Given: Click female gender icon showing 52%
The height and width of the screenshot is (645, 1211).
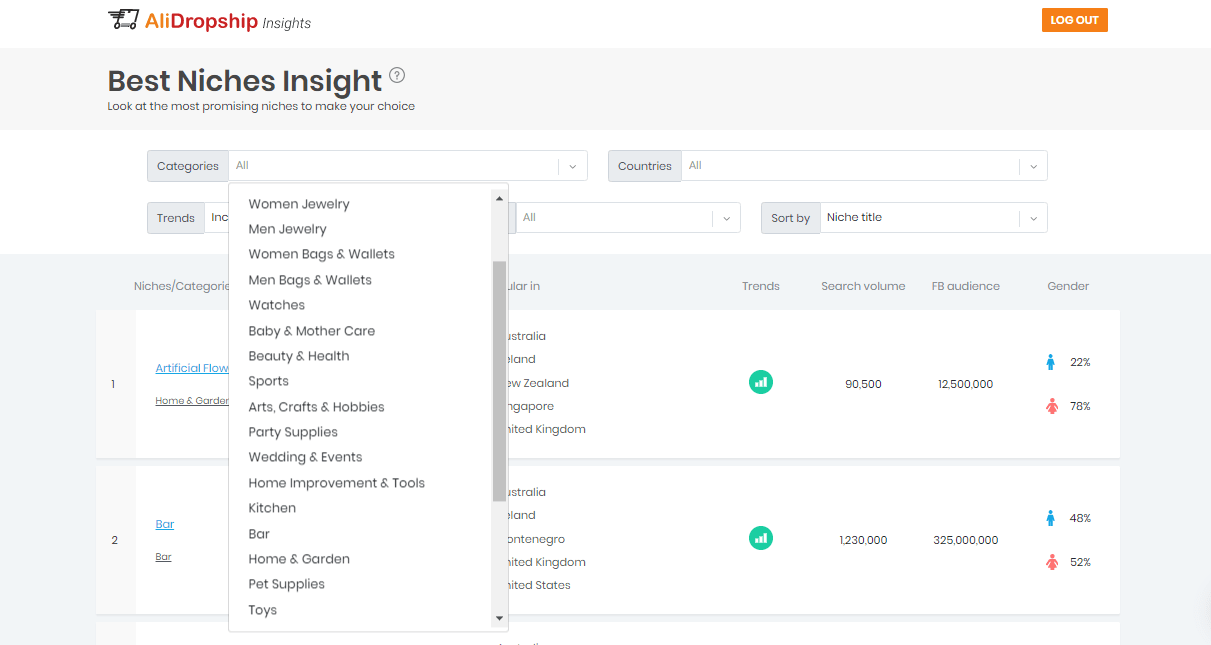Looking at the screenshot, I should [1051, 562].
